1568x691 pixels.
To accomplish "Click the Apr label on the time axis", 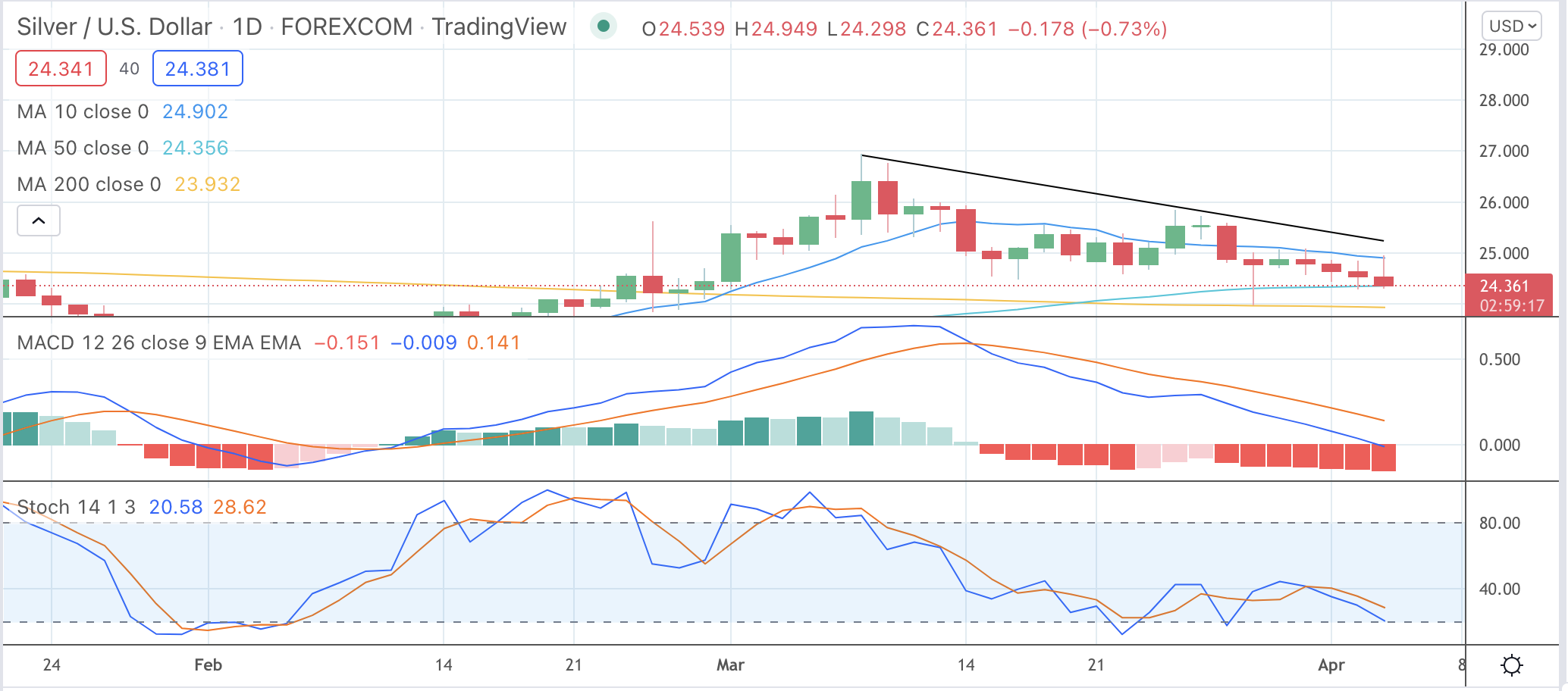I will pyautogui.click(x=1331, y=665).
